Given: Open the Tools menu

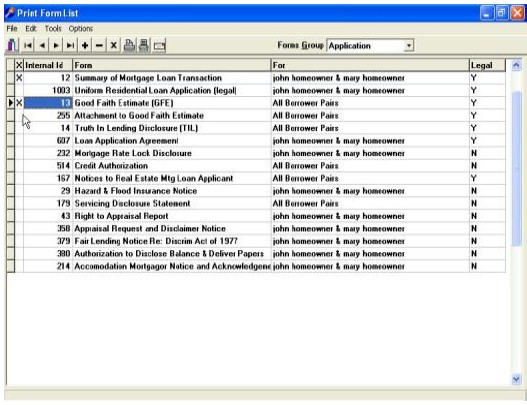Looking at the screenshot, I should click(53, 29).
